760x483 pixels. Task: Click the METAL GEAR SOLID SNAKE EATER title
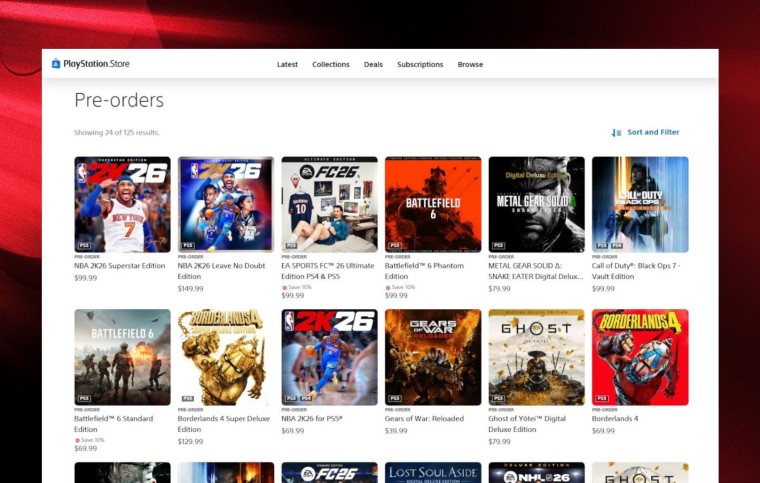pos(536,271)
